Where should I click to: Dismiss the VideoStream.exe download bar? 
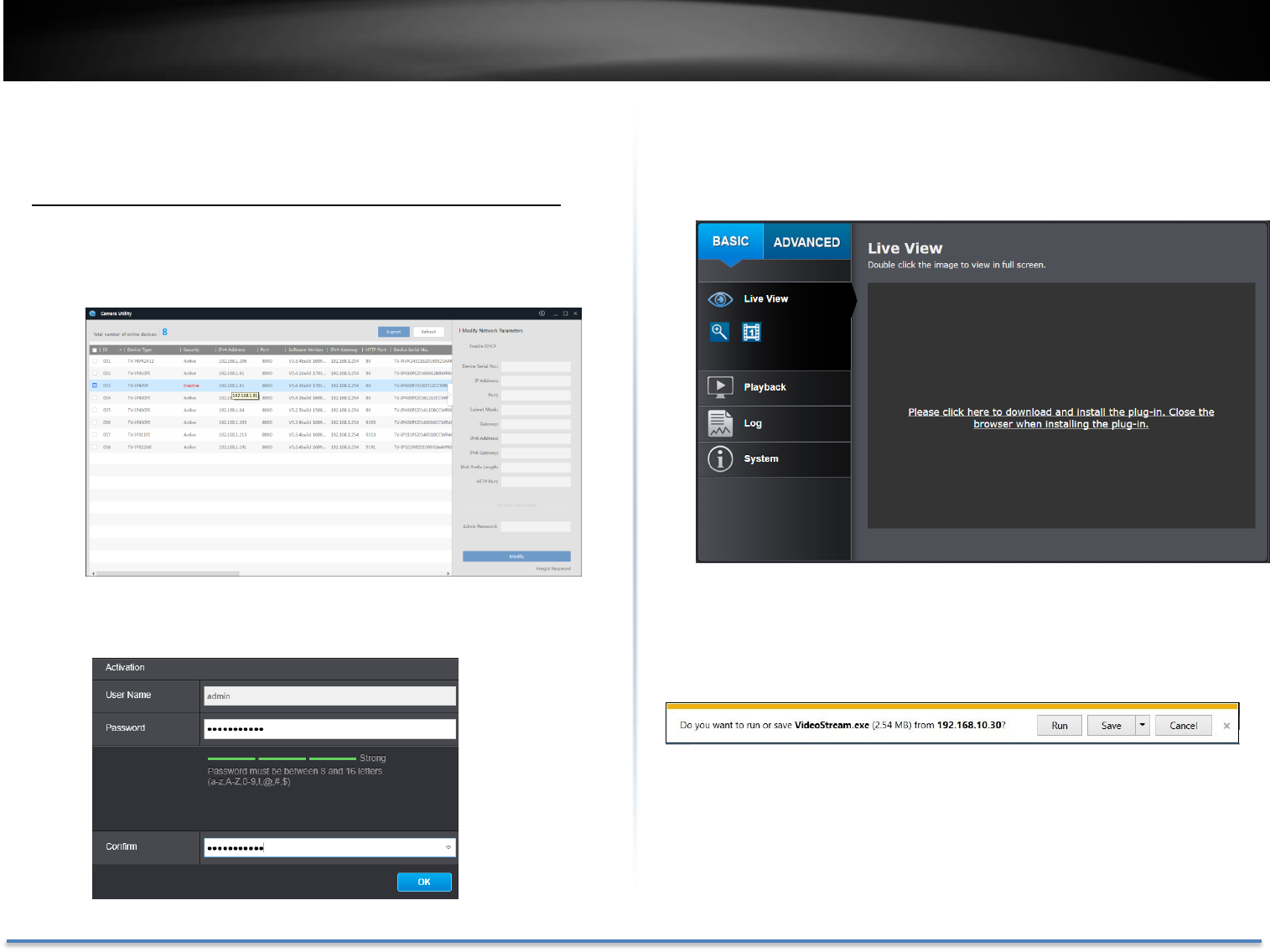point(1226,726)
